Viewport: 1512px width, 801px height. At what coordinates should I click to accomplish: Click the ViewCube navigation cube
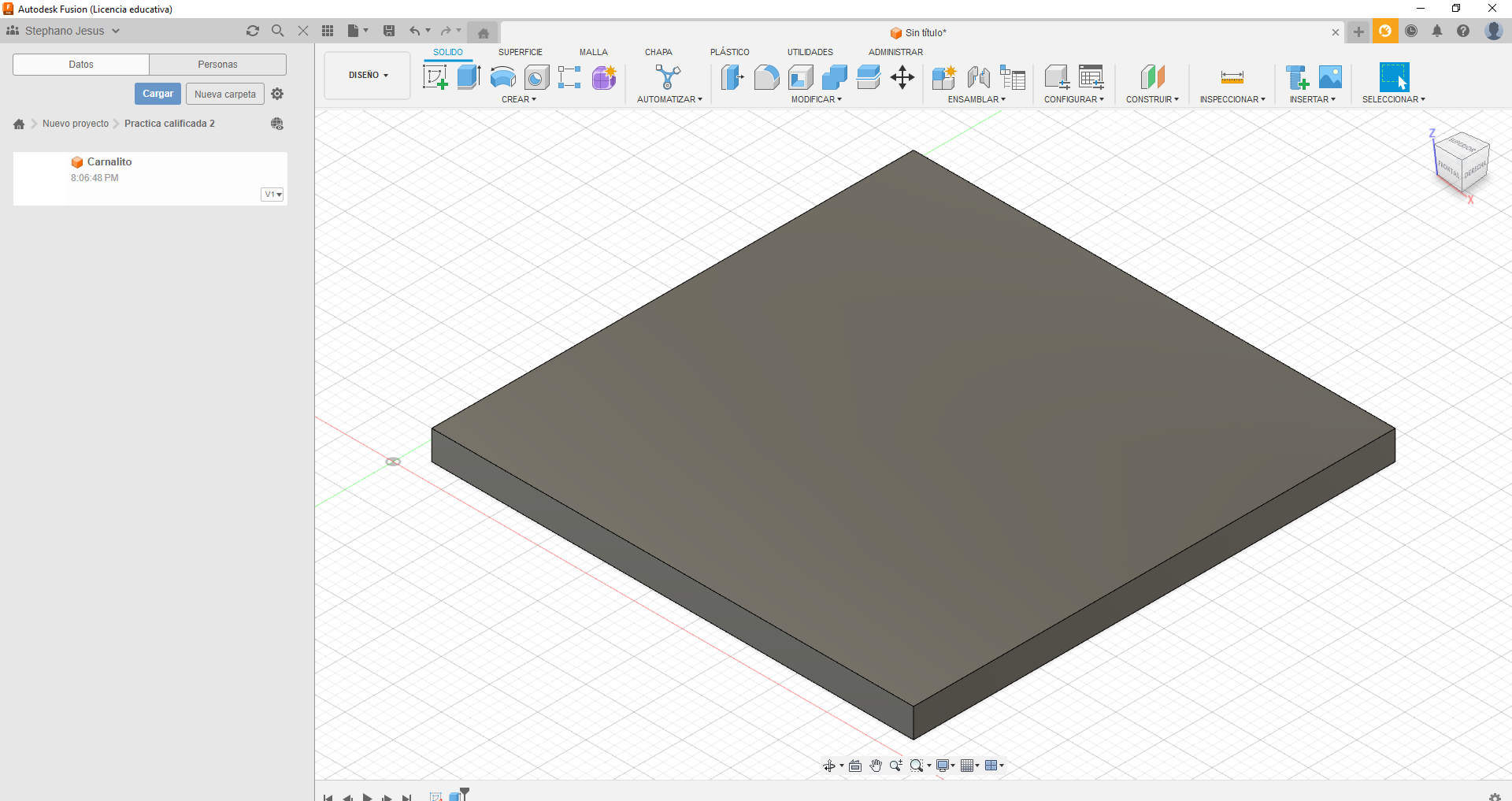pyautogui.click(x=1461, y=164)
